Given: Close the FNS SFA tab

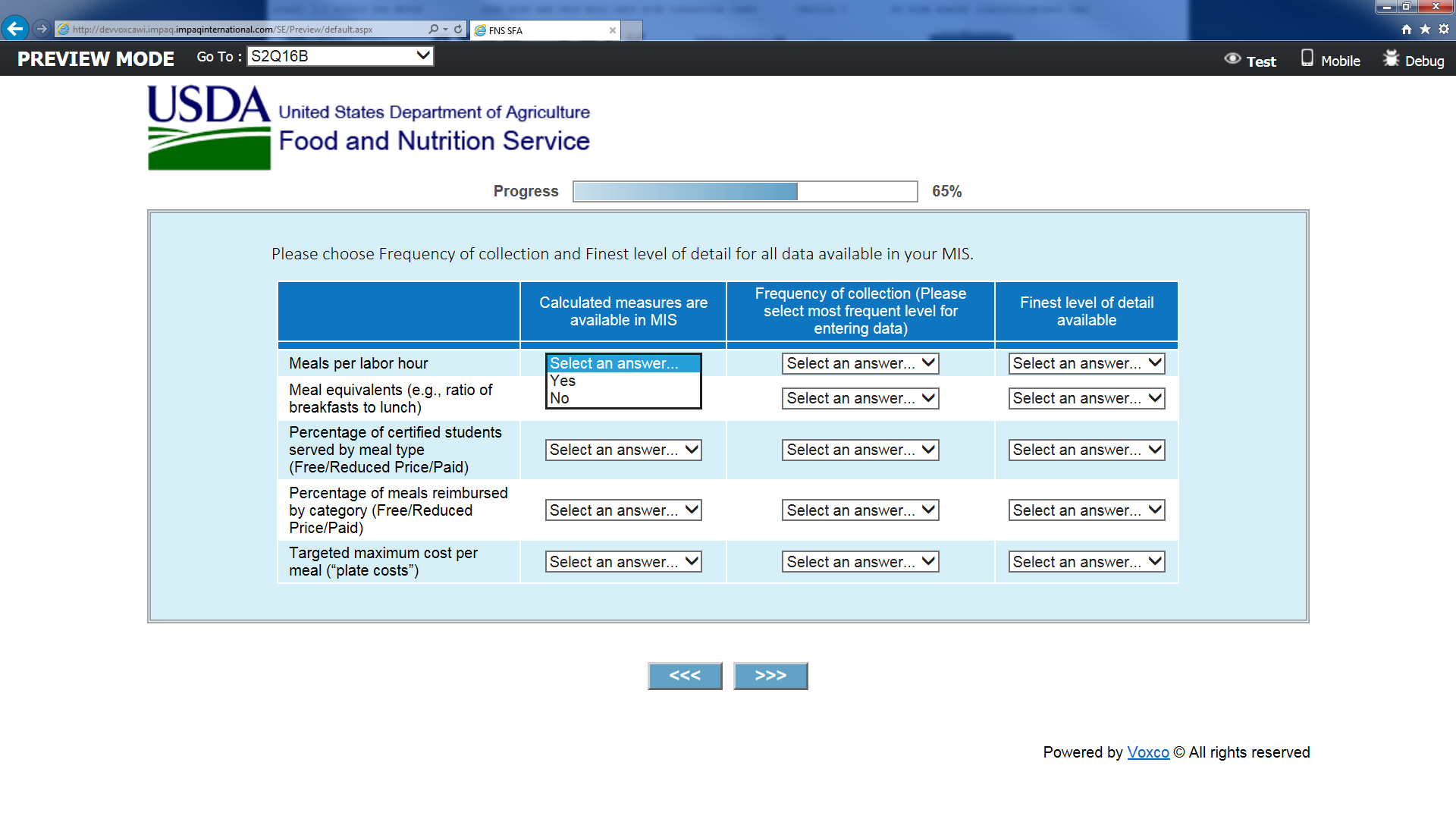Looking at the screenshot, I should (613, 30).
